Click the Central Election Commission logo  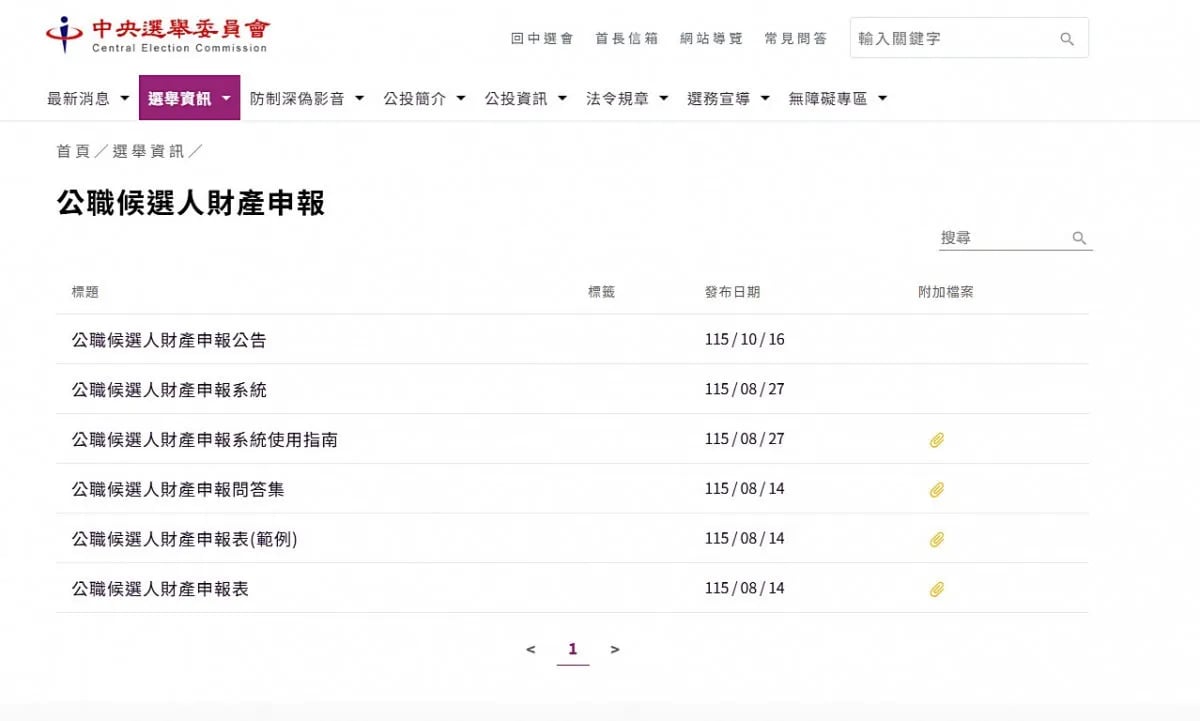pos(157,35)
